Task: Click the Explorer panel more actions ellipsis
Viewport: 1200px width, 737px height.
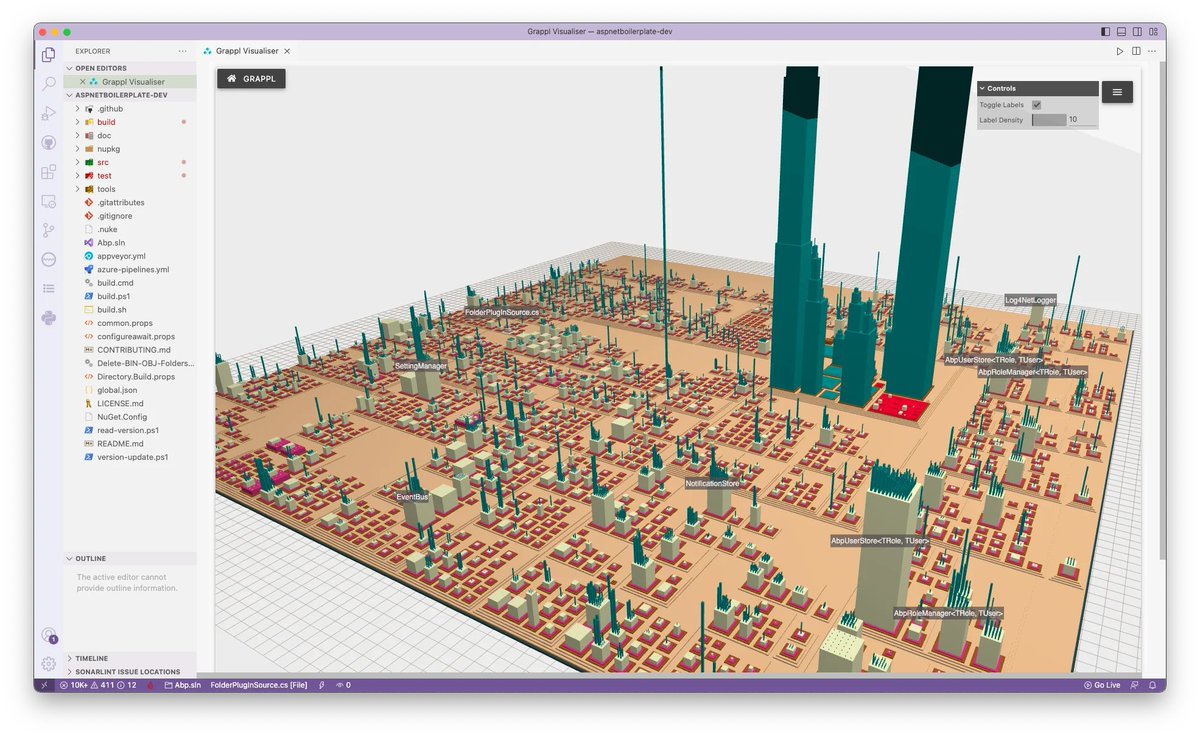Action: [x=182, y=51]
